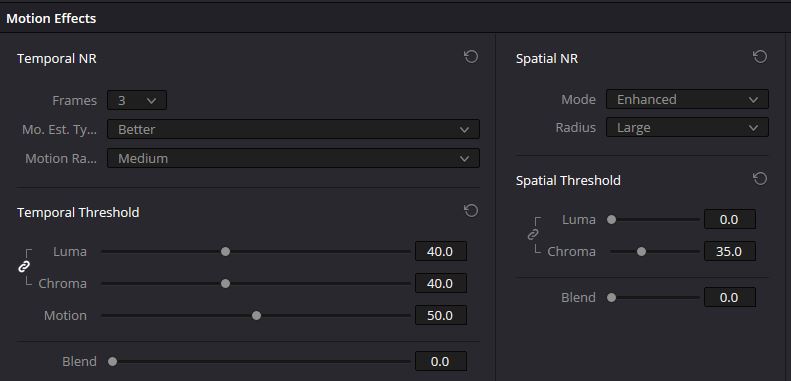Open the Spatial NR Radius dropdown
The width and height of the screenshot is (791, 381).
687,128
